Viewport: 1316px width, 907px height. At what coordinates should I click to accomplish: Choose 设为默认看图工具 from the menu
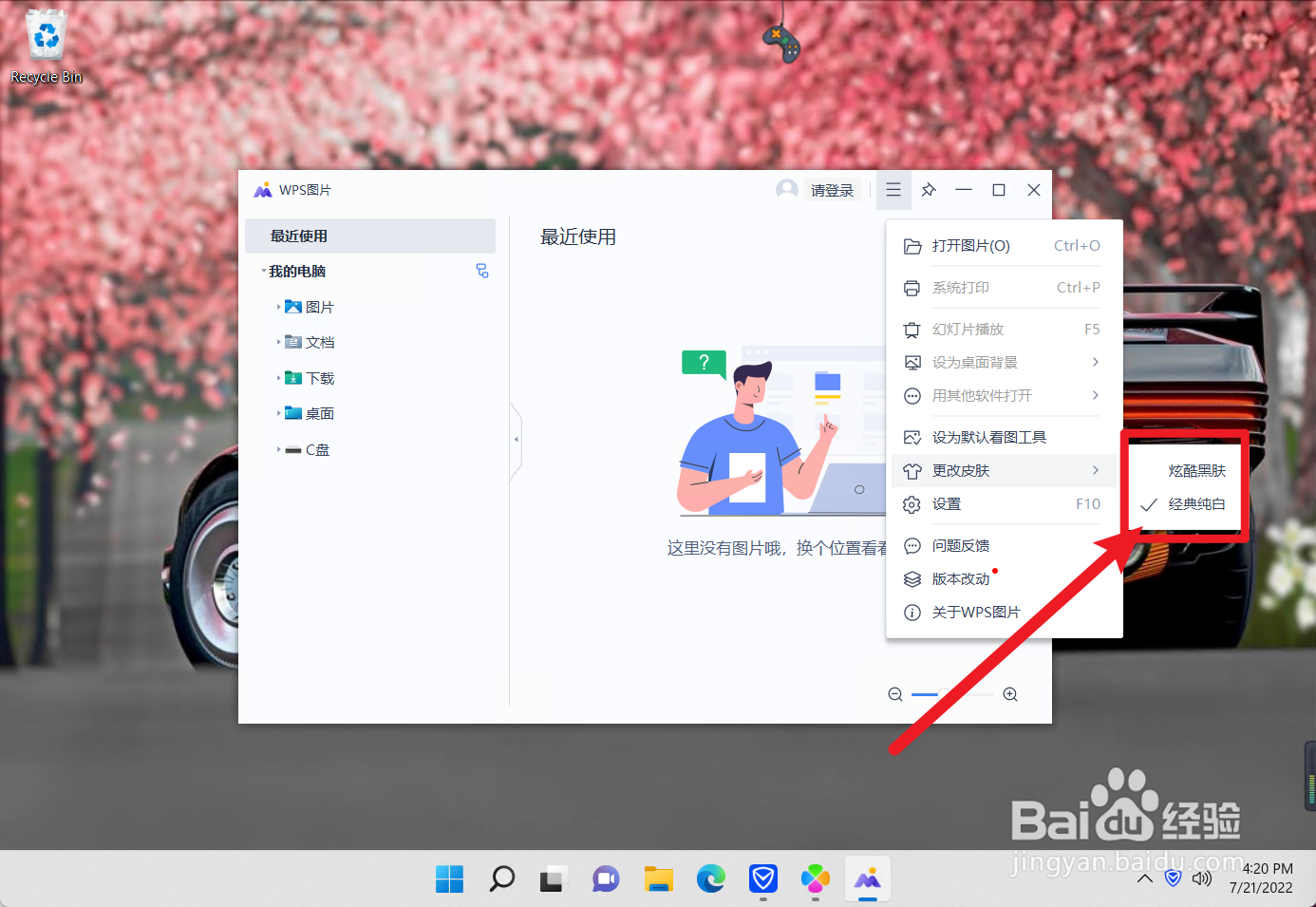1004,438
